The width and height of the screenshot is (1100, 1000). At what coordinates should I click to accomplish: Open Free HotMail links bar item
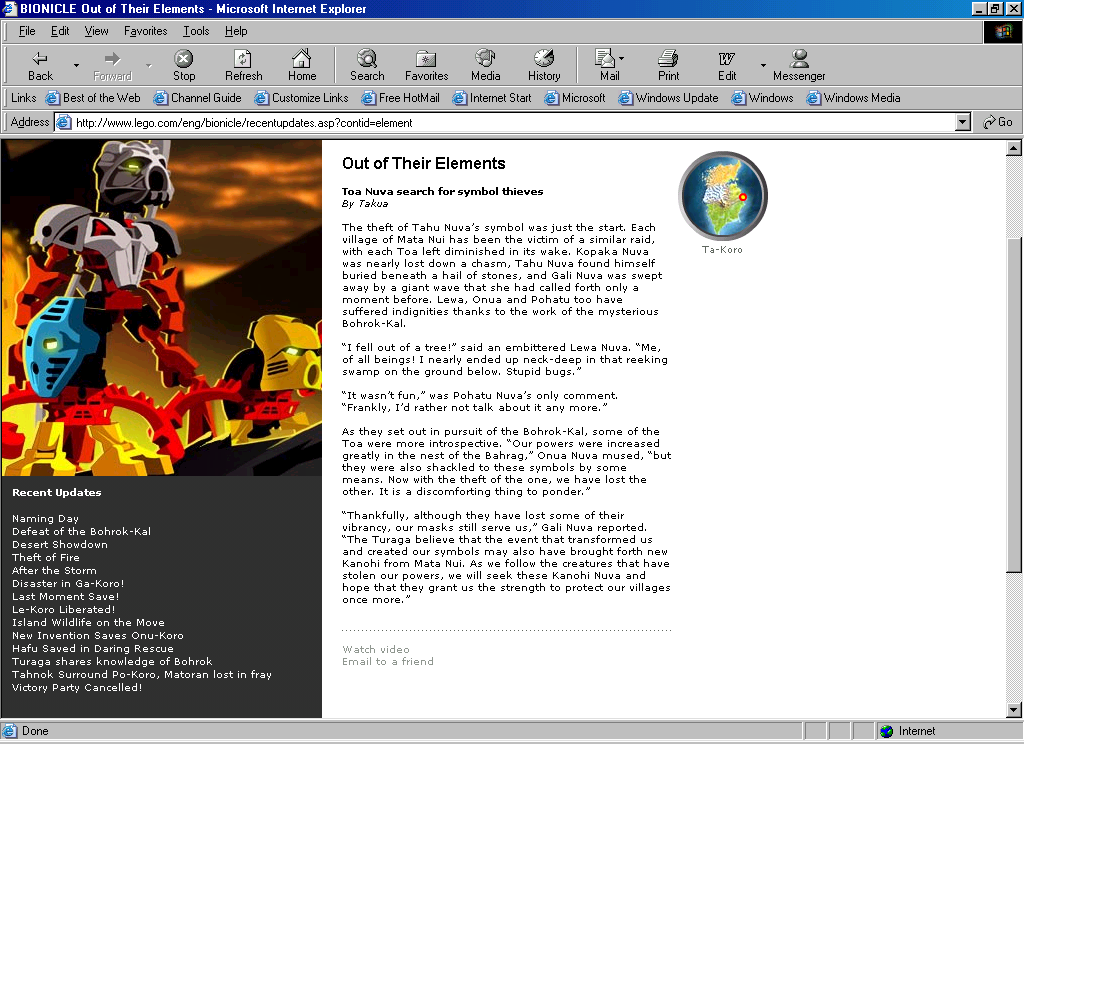[400, 98]
